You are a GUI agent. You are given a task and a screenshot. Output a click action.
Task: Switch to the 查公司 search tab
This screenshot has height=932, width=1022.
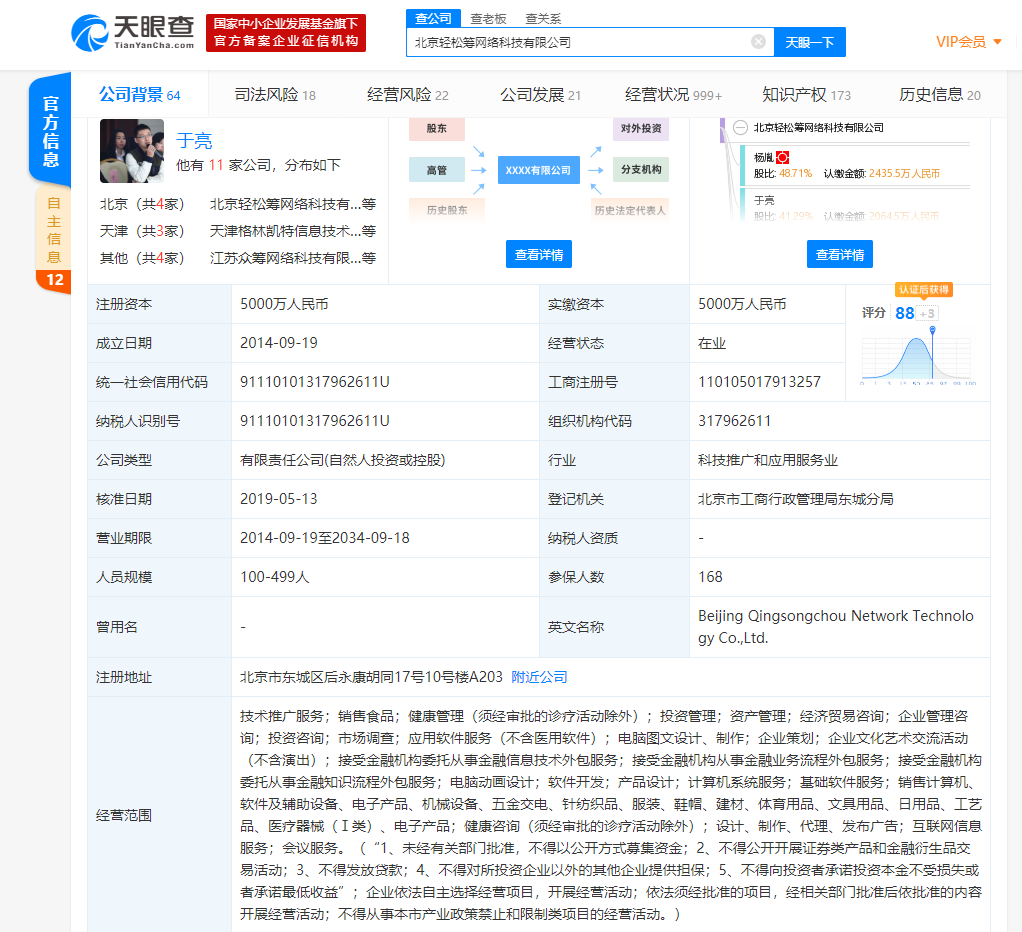(433, 18)
